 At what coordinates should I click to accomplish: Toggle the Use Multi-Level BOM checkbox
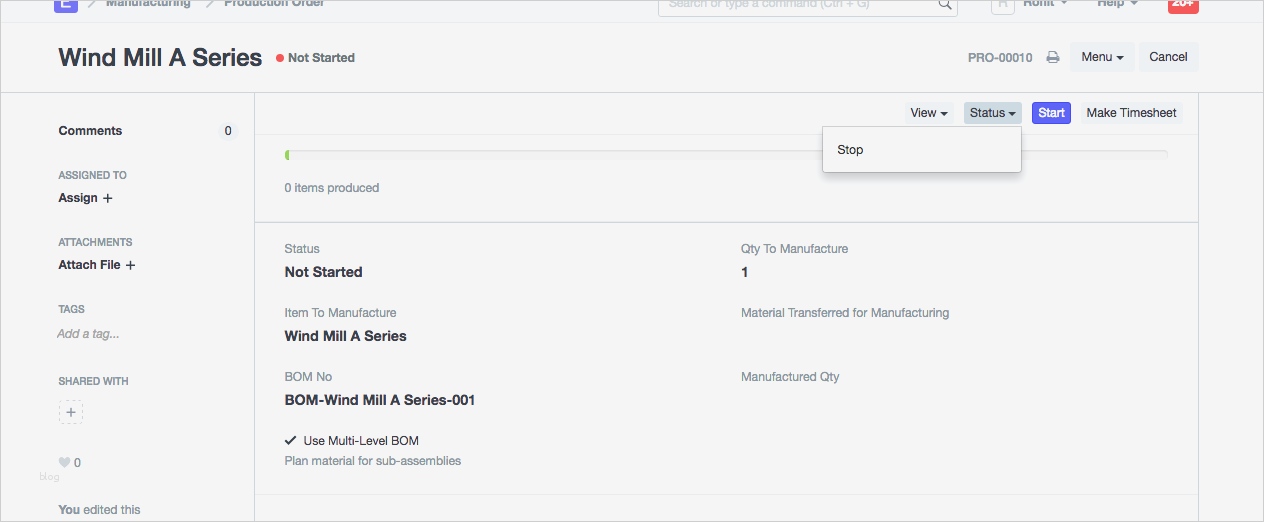(291, 440)
